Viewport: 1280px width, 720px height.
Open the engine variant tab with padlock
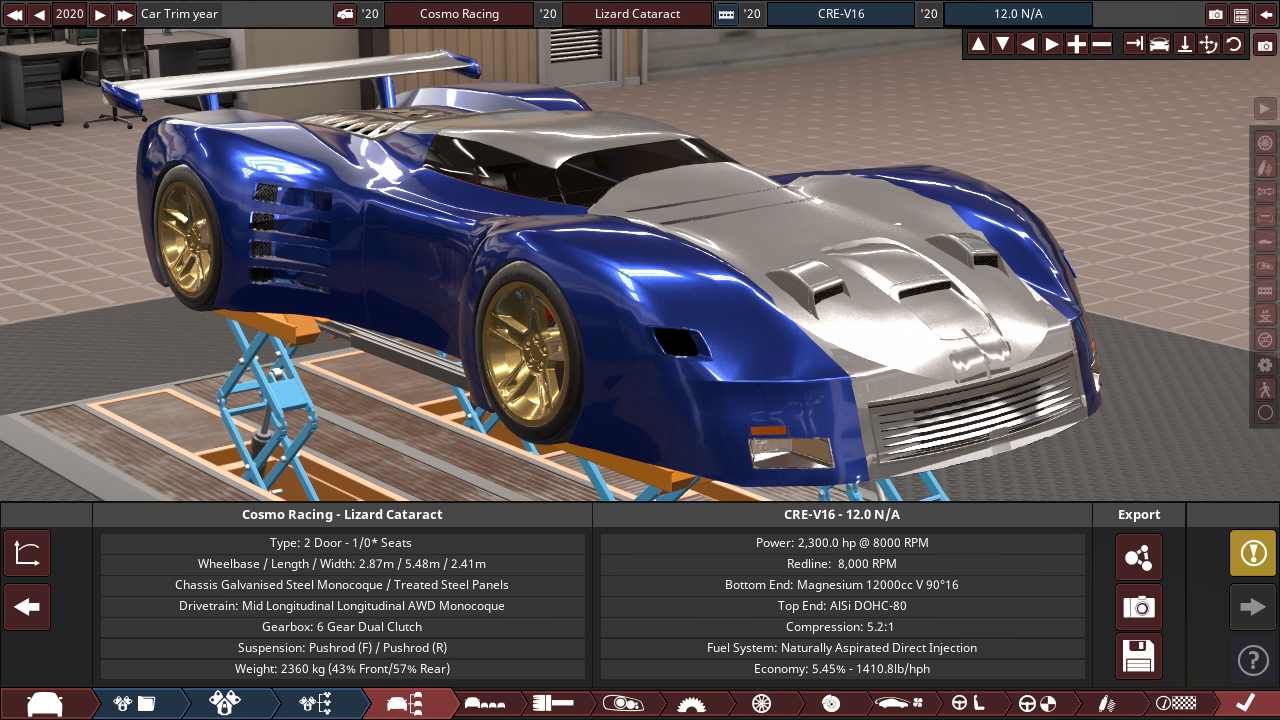click(224, 704)
